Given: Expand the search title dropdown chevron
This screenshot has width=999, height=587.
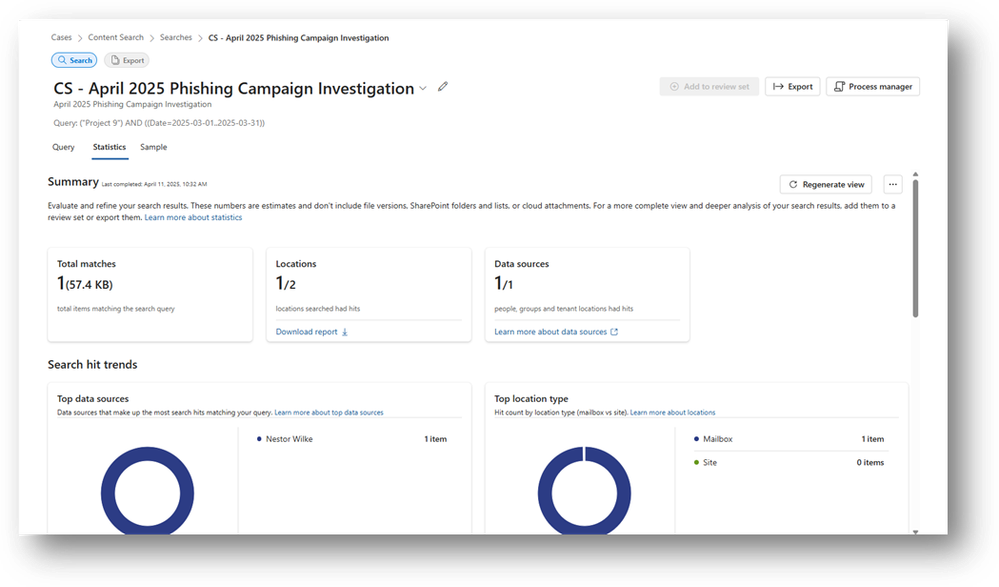Looking at the screenshot, I should pos(423,89).
